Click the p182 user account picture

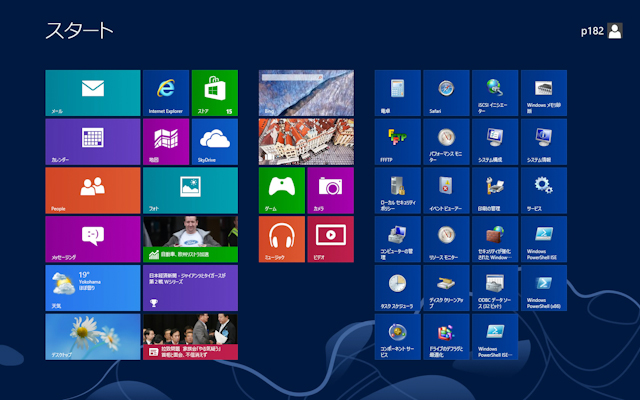(615, 31)
